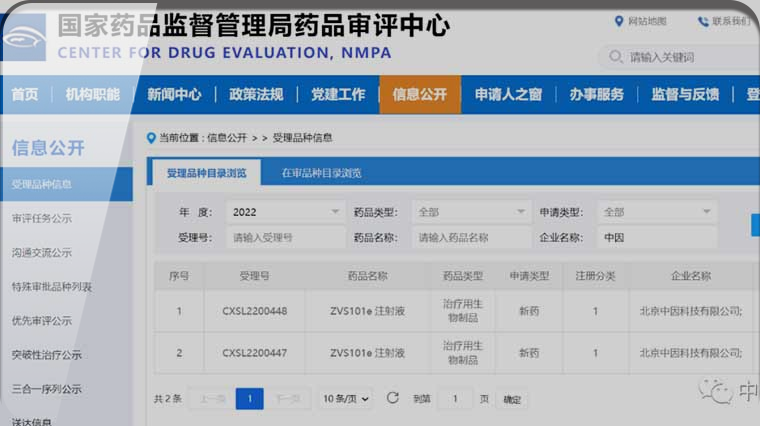Open the 10条/页 page size dropdown

tap(346, 399)
